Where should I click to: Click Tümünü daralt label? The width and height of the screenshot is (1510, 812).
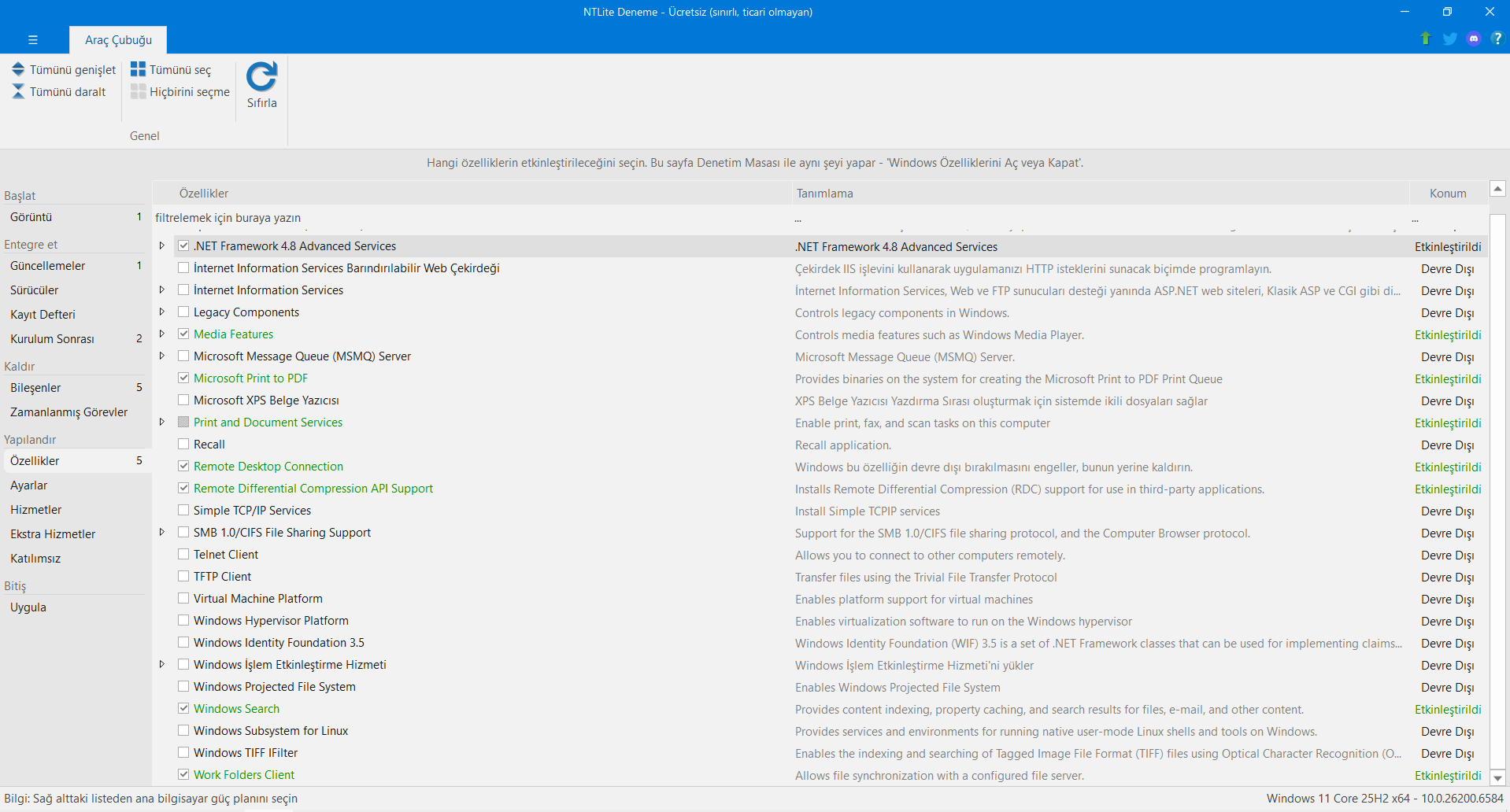[68, 92]
